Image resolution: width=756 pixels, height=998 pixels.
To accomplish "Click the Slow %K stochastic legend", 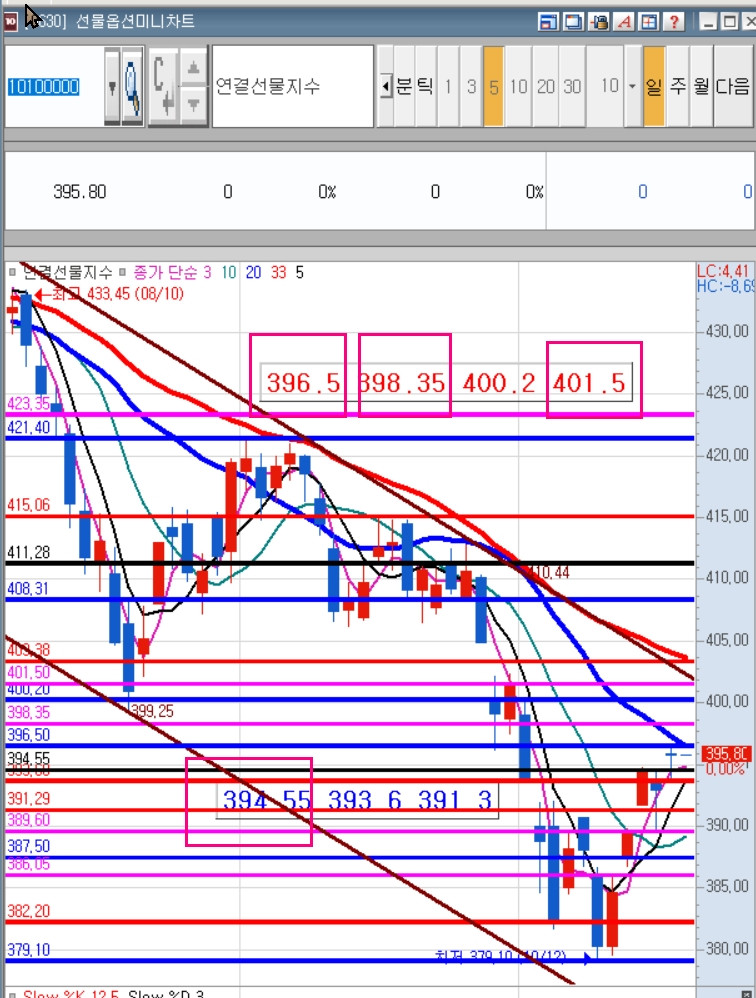I will [71, 993].
